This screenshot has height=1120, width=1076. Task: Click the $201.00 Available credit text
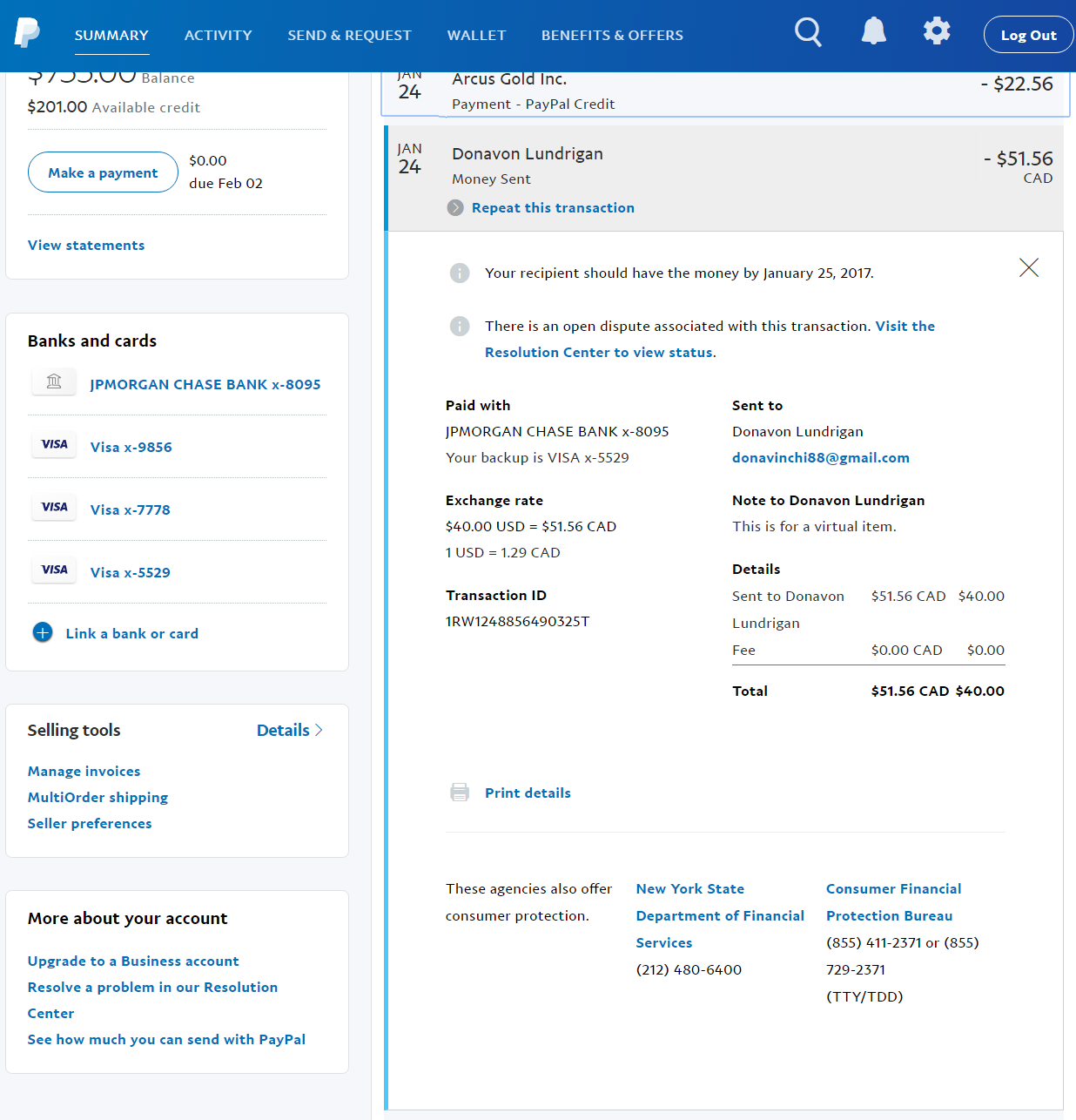coord(114,107)
